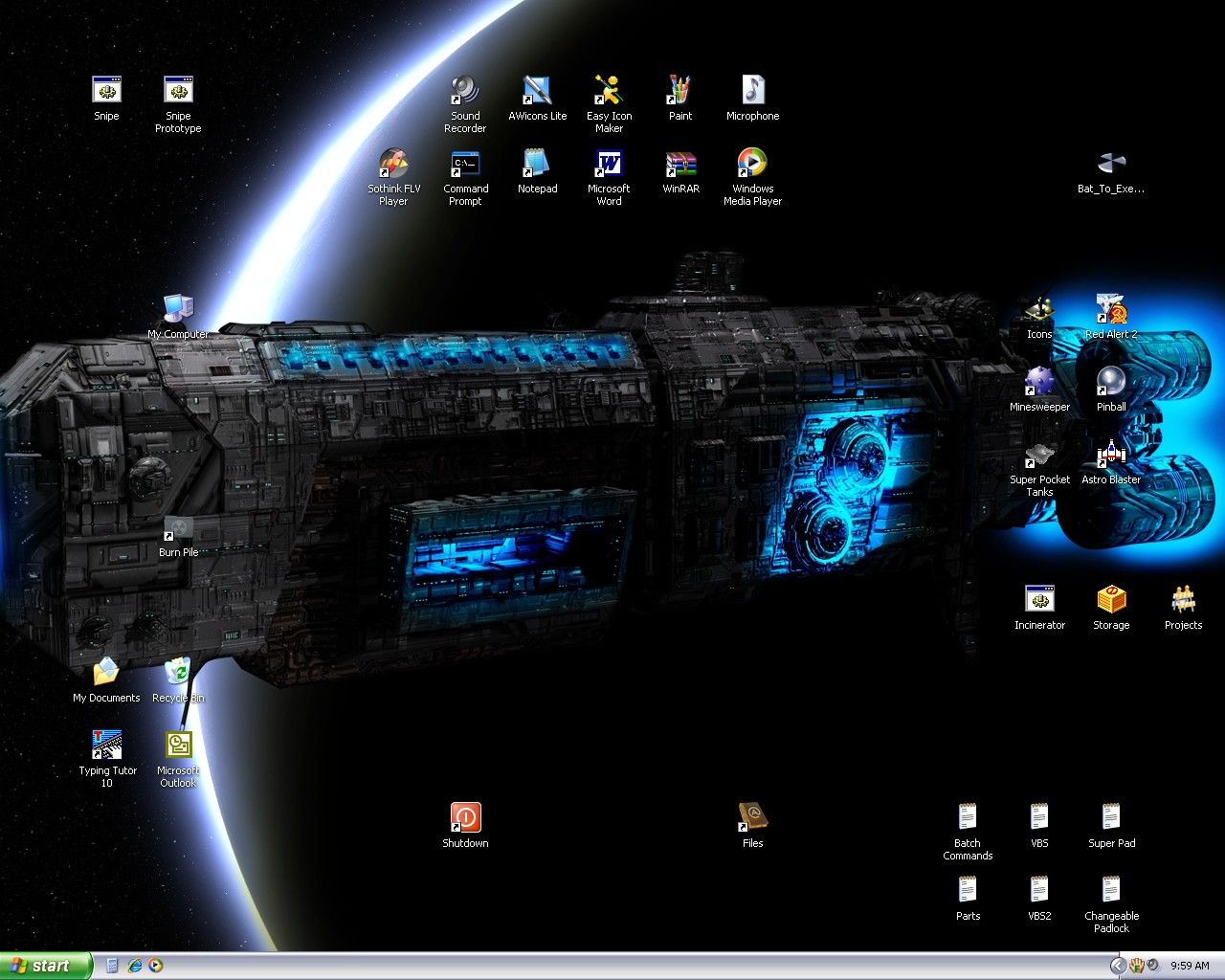
Task: Launch Calculator from Quick Launch
Action: click(112, 966)
